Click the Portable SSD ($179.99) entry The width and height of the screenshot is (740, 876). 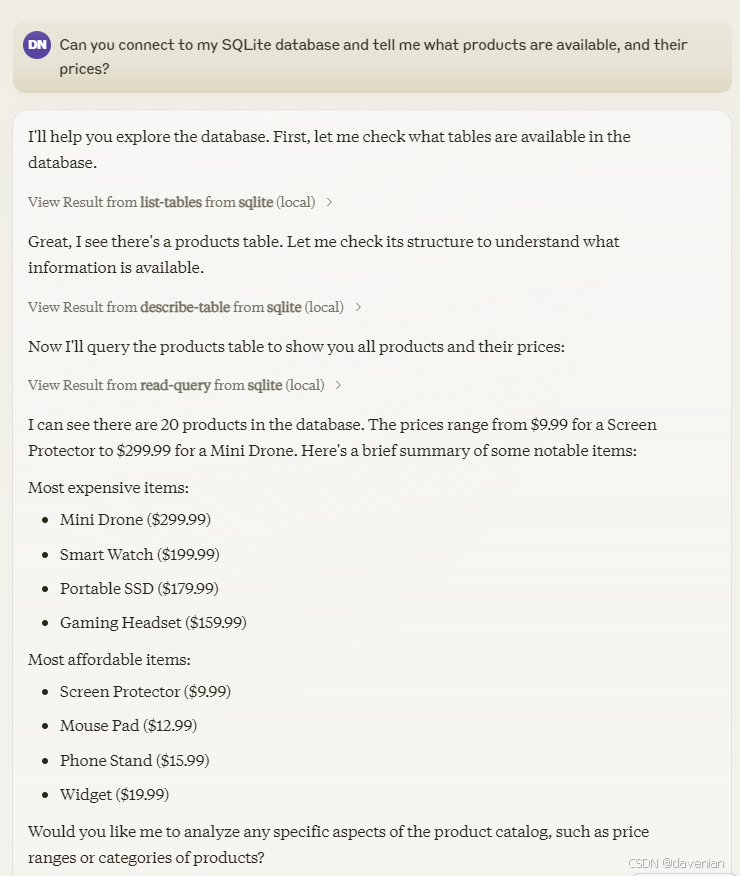coord(139,588)
